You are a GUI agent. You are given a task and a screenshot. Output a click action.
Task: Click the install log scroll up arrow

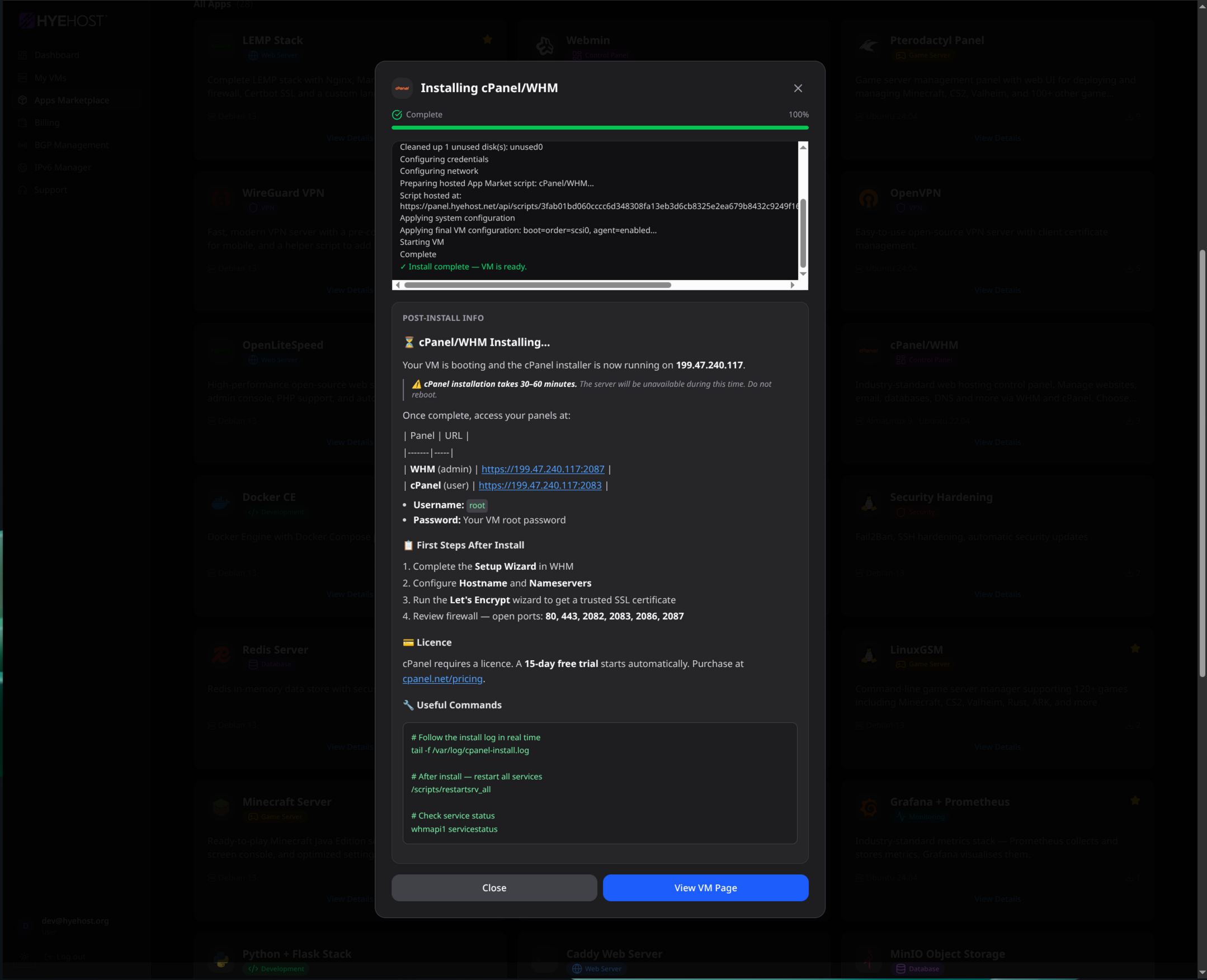click(803, 148)
